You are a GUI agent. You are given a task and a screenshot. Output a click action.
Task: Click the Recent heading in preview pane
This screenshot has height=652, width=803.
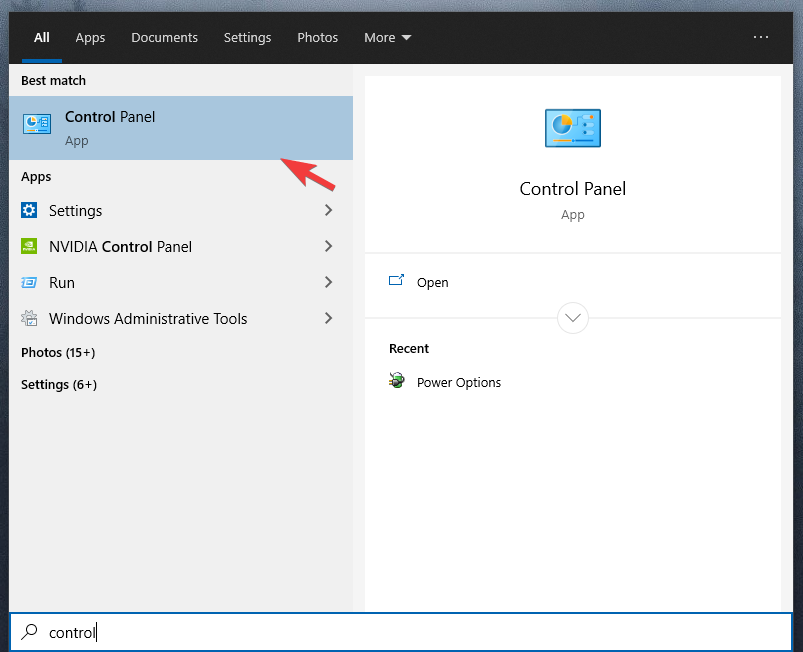click(x=409, y=348)
